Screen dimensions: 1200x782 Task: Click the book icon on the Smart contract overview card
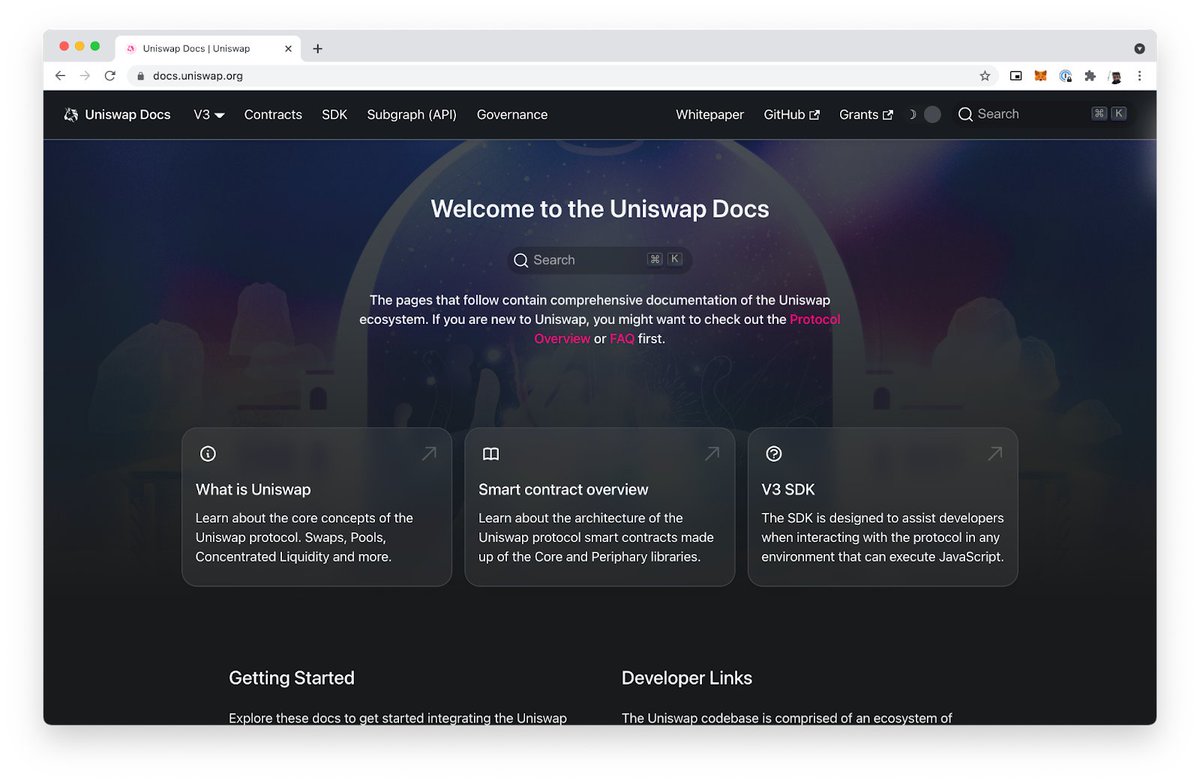pyautogui.click(x=491, y=454)
